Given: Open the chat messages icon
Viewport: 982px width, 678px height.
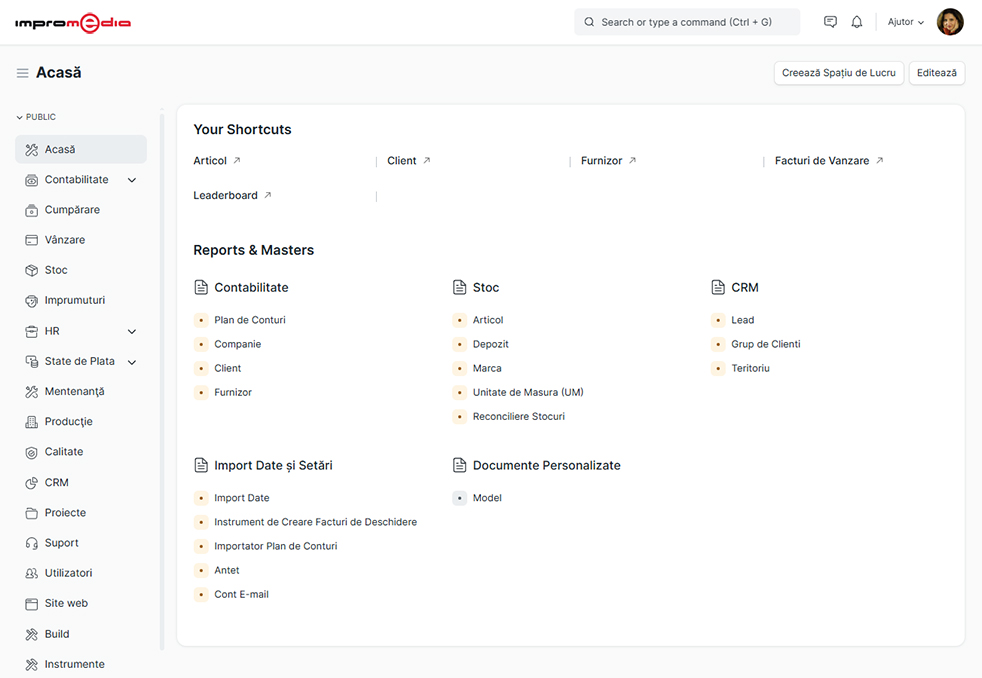Looking at the screenshot, I should (x=830, y=21).
